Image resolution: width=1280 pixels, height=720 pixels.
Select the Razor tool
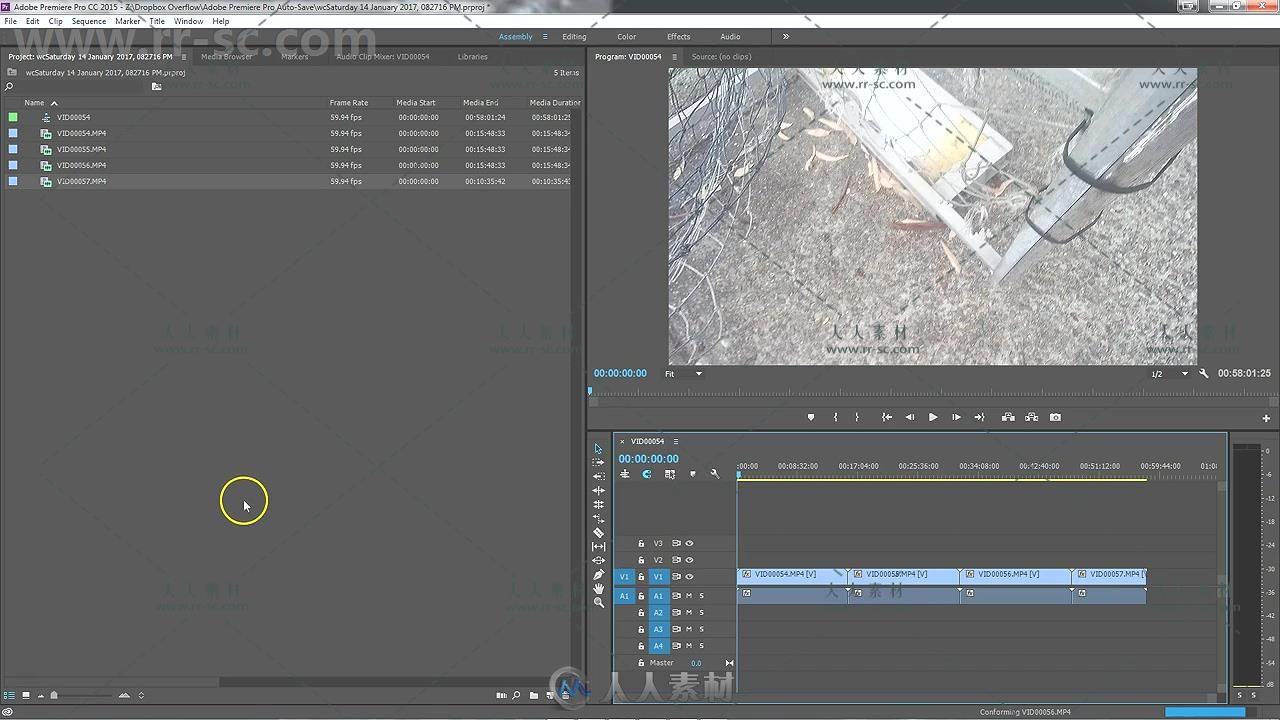599,532
